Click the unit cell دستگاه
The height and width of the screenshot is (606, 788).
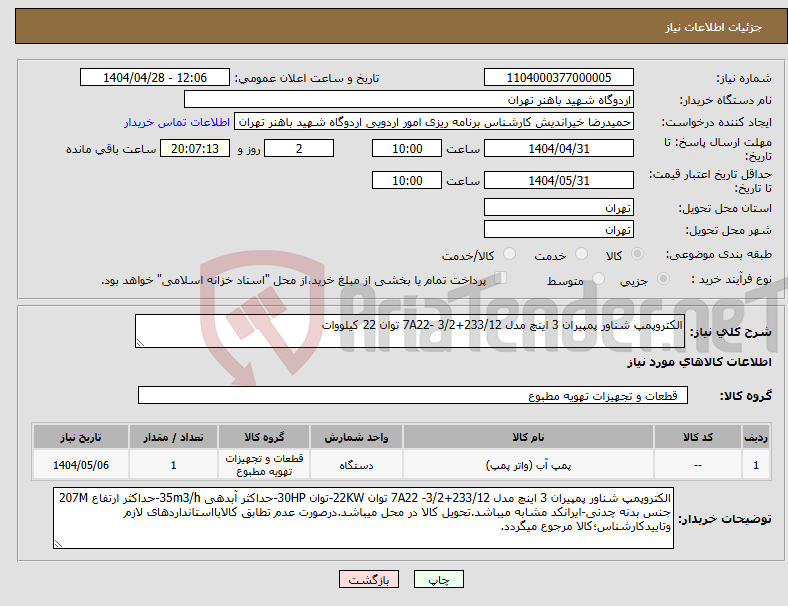(x=356, y=465)
